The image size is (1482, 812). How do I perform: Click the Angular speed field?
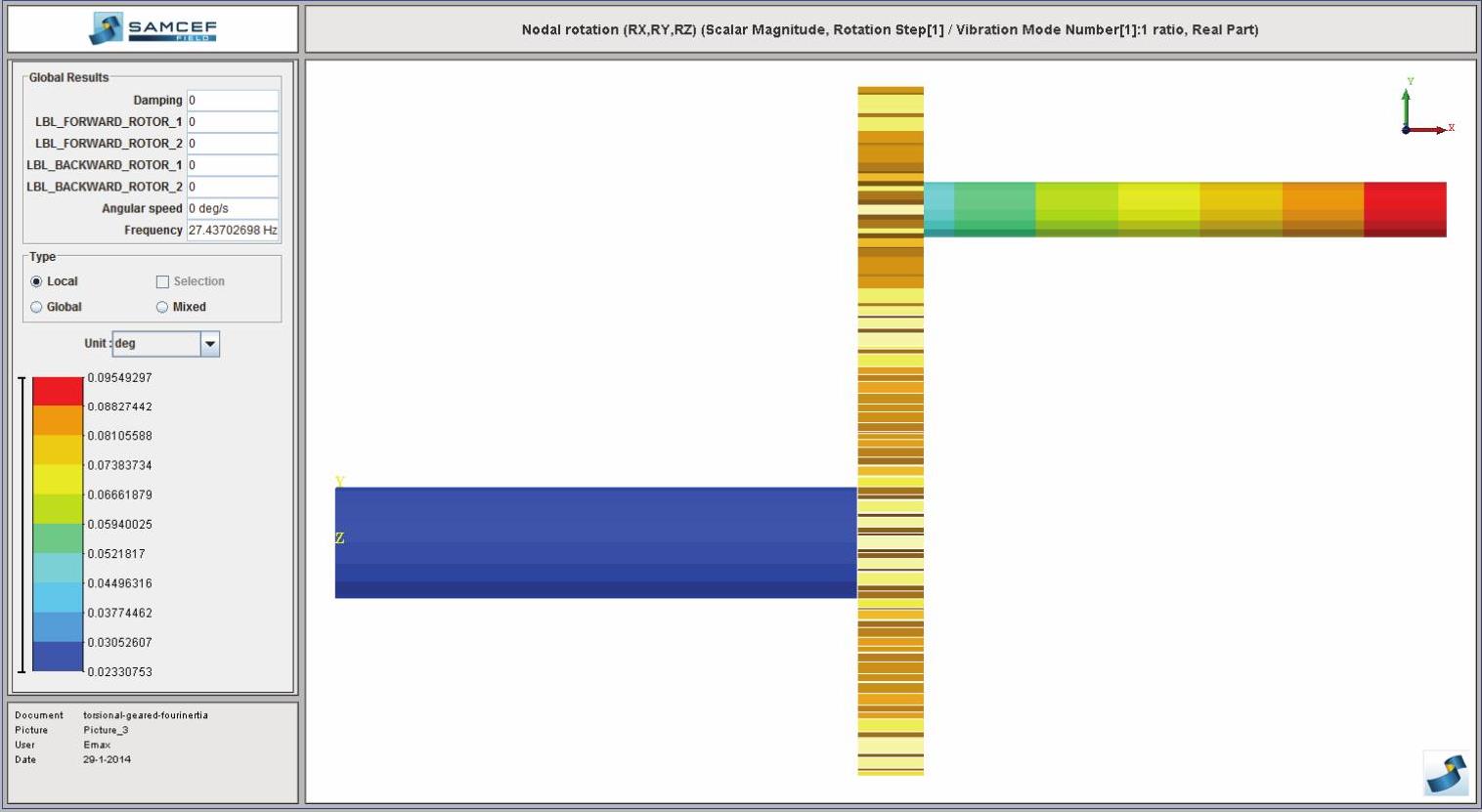click(233, 209)
